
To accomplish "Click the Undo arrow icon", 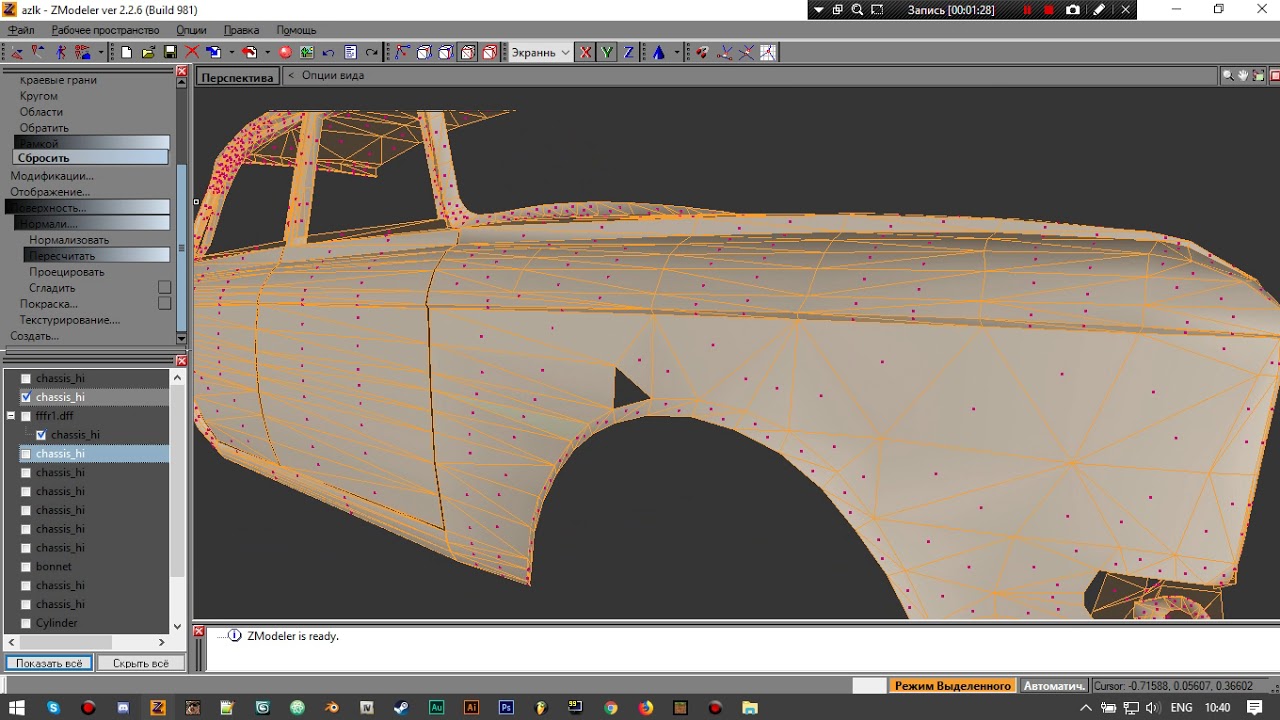I will pos(328,52).
